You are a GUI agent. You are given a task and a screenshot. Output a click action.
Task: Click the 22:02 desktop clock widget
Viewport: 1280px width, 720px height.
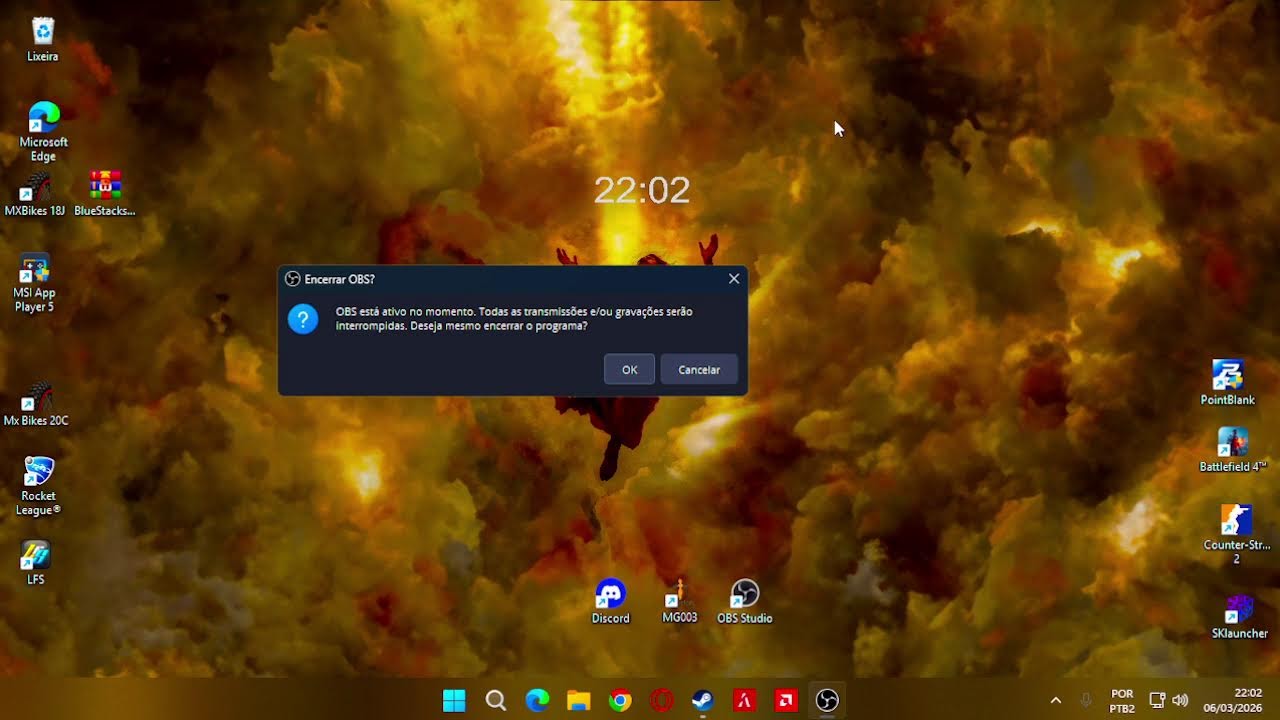(642, 190)
